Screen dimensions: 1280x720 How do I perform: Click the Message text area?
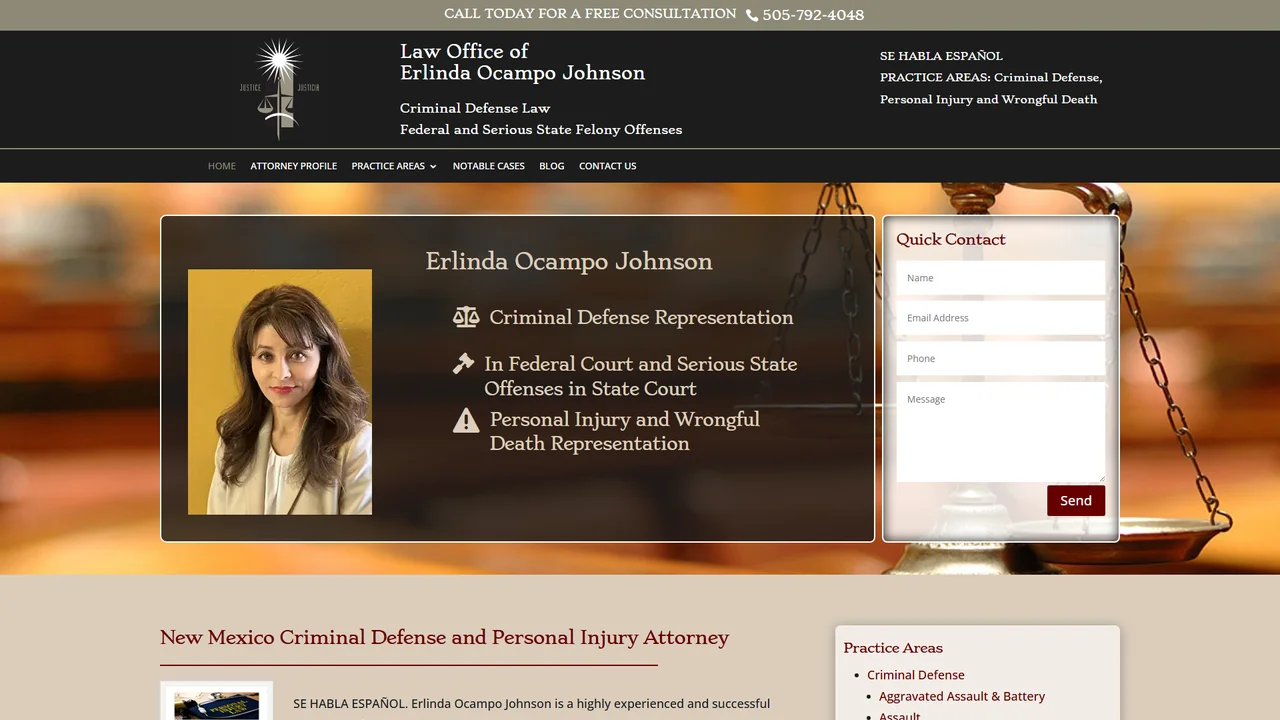[1001, 432]
